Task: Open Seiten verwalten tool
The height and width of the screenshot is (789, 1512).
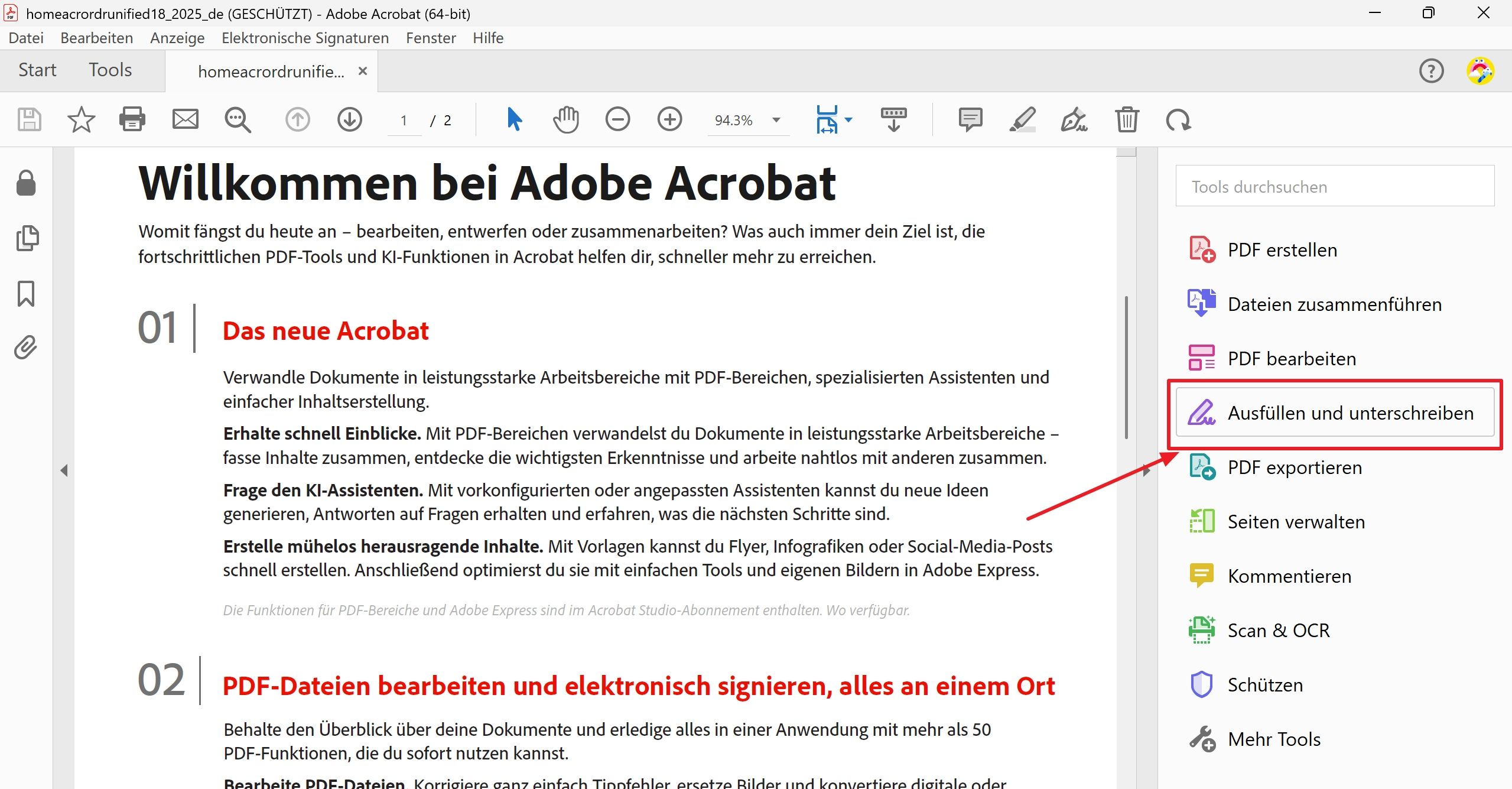Action: coord(1335,522)
